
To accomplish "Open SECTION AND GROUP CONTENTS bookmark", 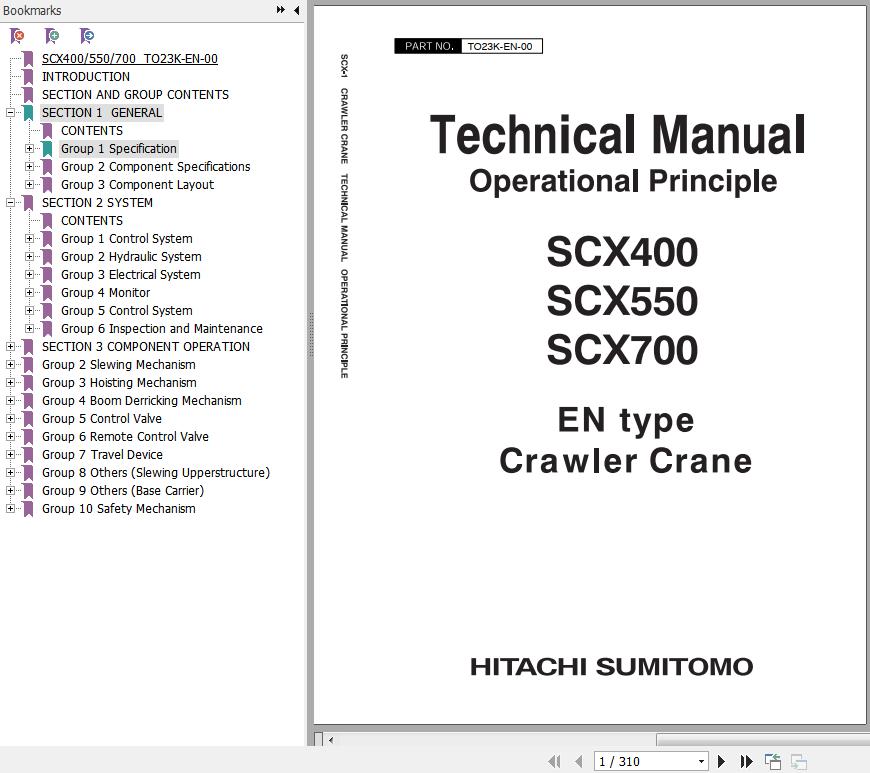I will pos(135,95).
